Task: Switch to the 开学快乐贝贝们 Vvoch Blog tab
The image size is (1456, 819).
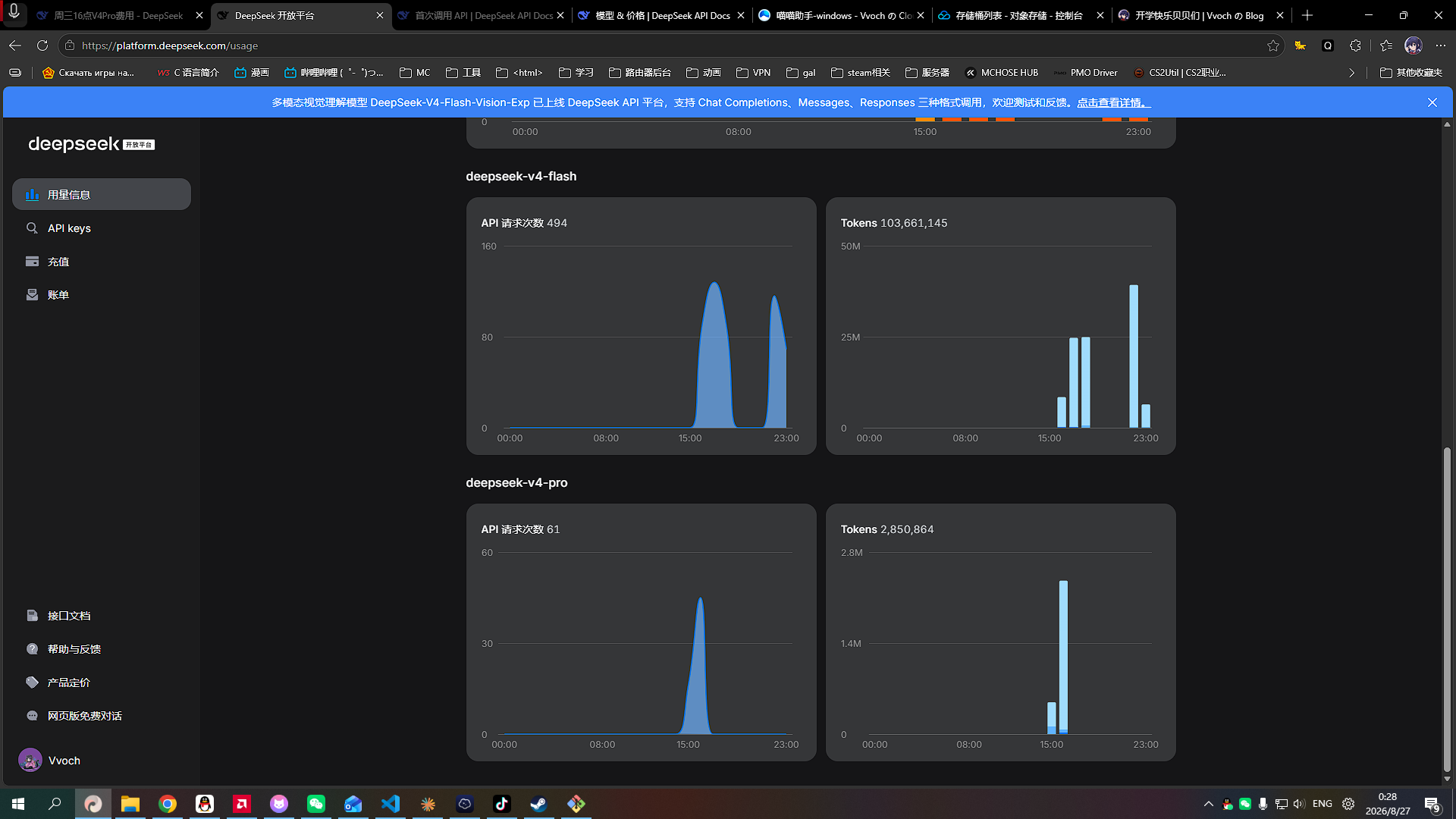Action: (1200, 15)
